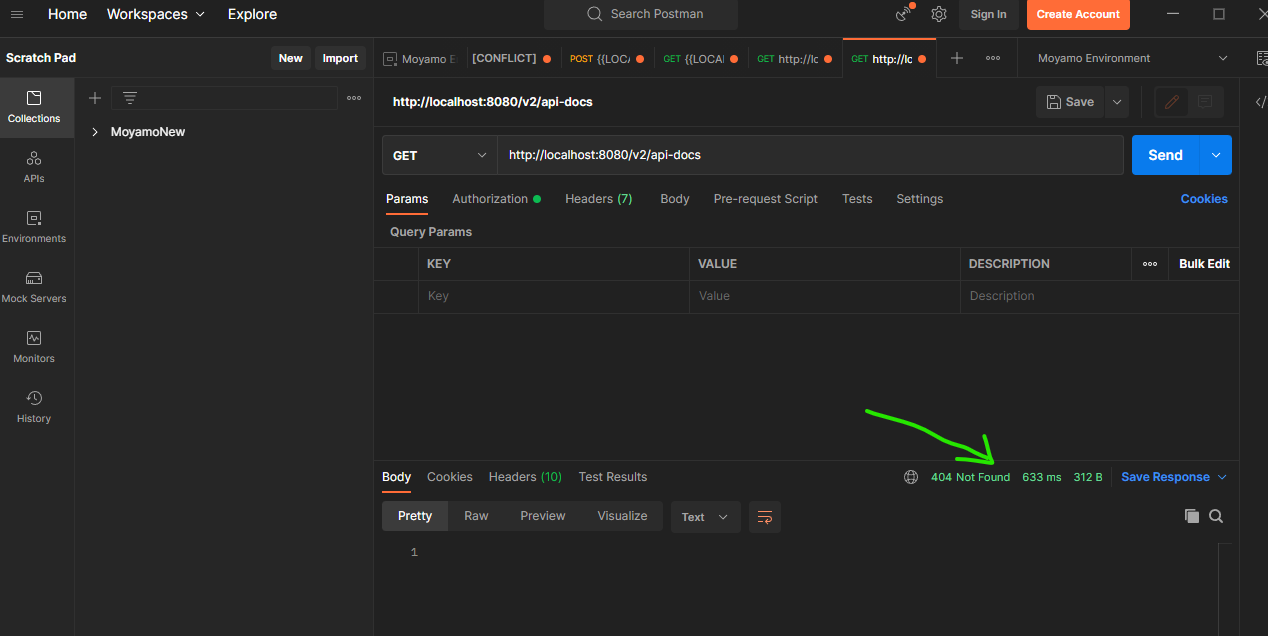Open Explore in top bar
The image size is (1268, 636).
click(252, 14)
